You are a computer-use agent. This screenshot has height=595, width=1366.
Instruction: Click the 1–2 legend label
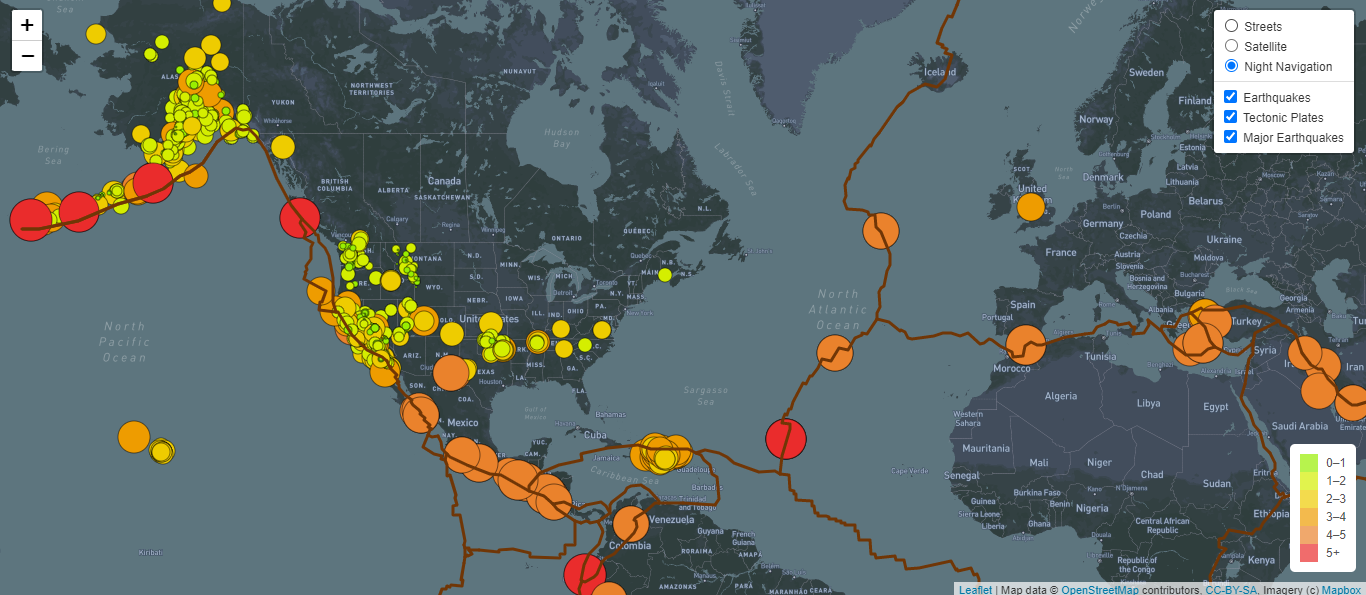pos(1336,481)
